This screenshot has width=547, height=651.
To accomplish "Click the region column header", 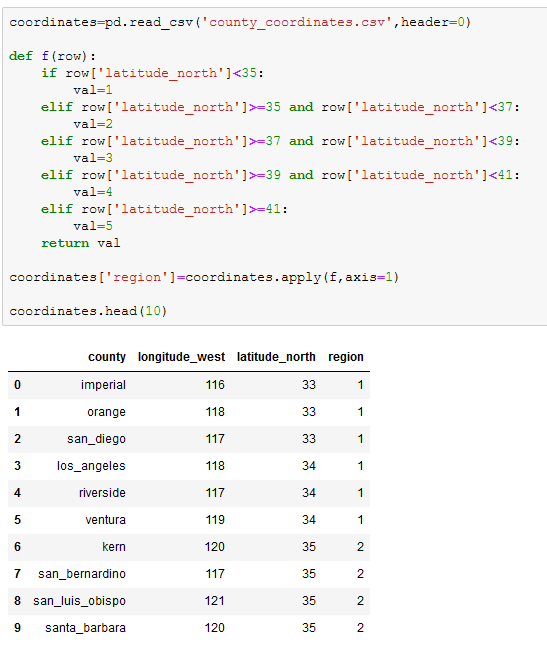I will (x=346, y=357).
